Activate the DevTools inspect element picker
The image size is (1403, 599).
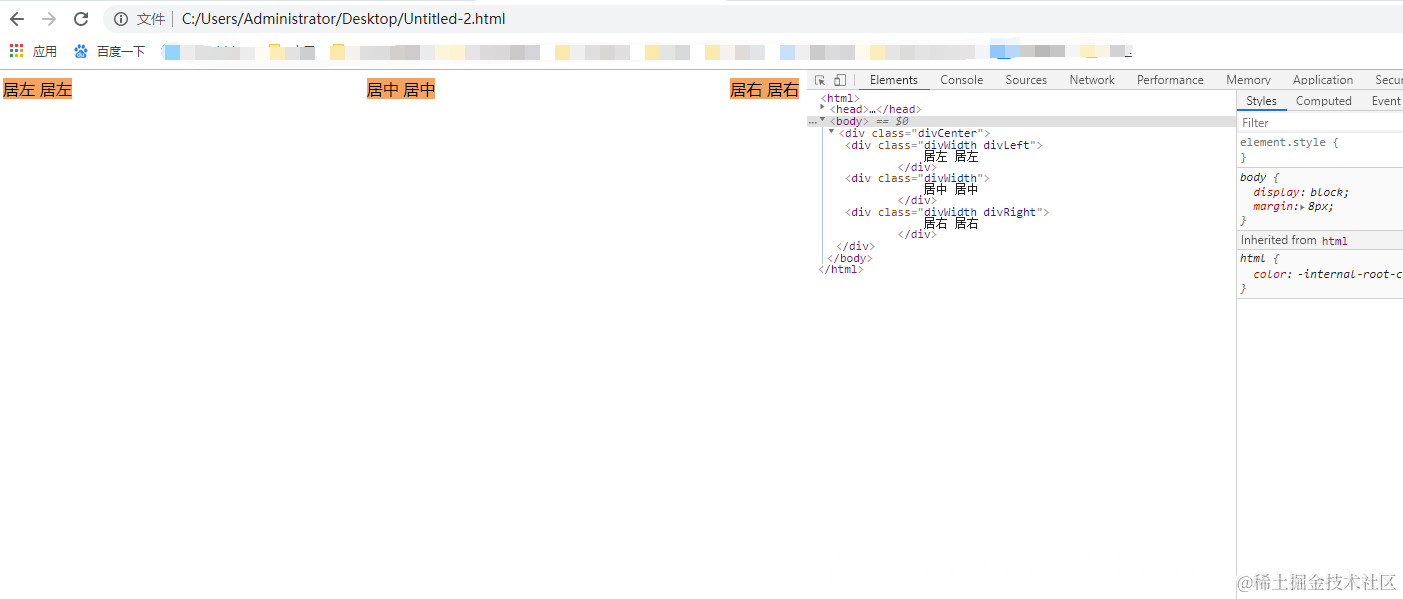tap(820, 80)
